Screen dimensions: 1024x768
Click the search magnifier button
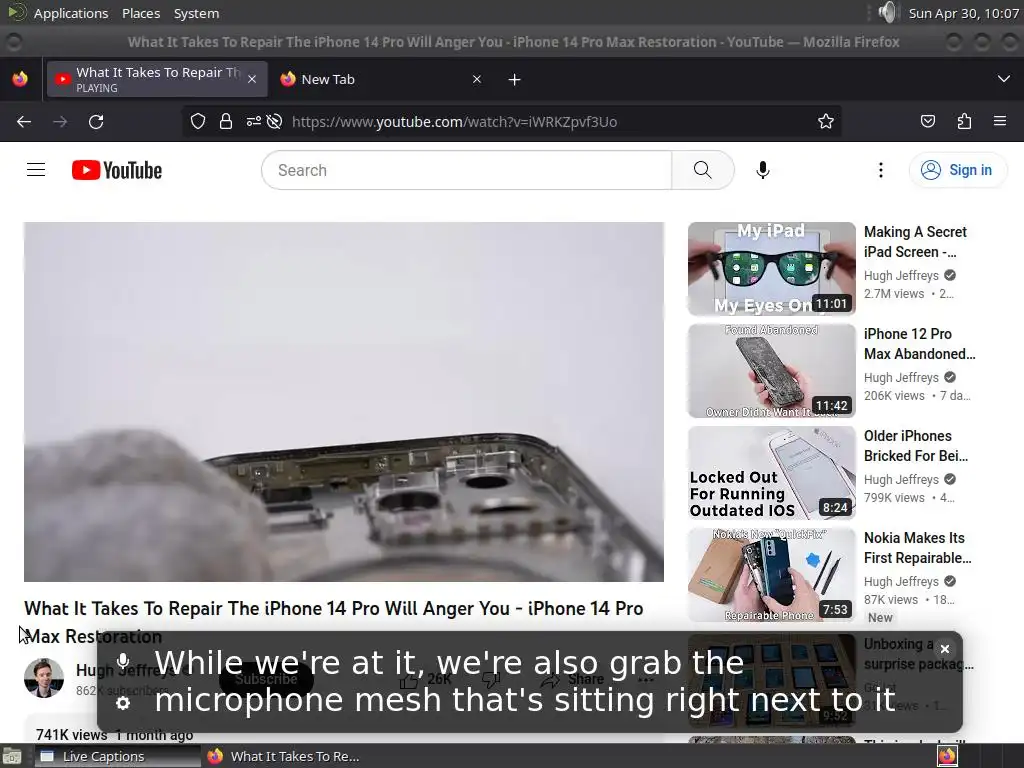(x=703, y=170)
